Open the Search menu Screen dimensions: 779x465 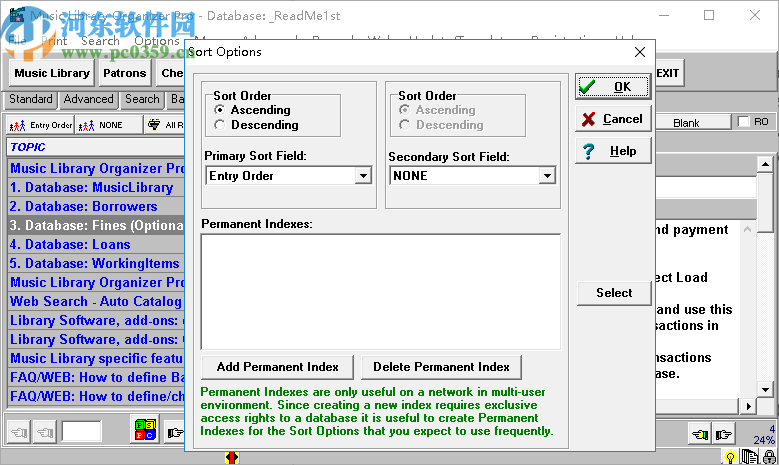coord(100,41)
